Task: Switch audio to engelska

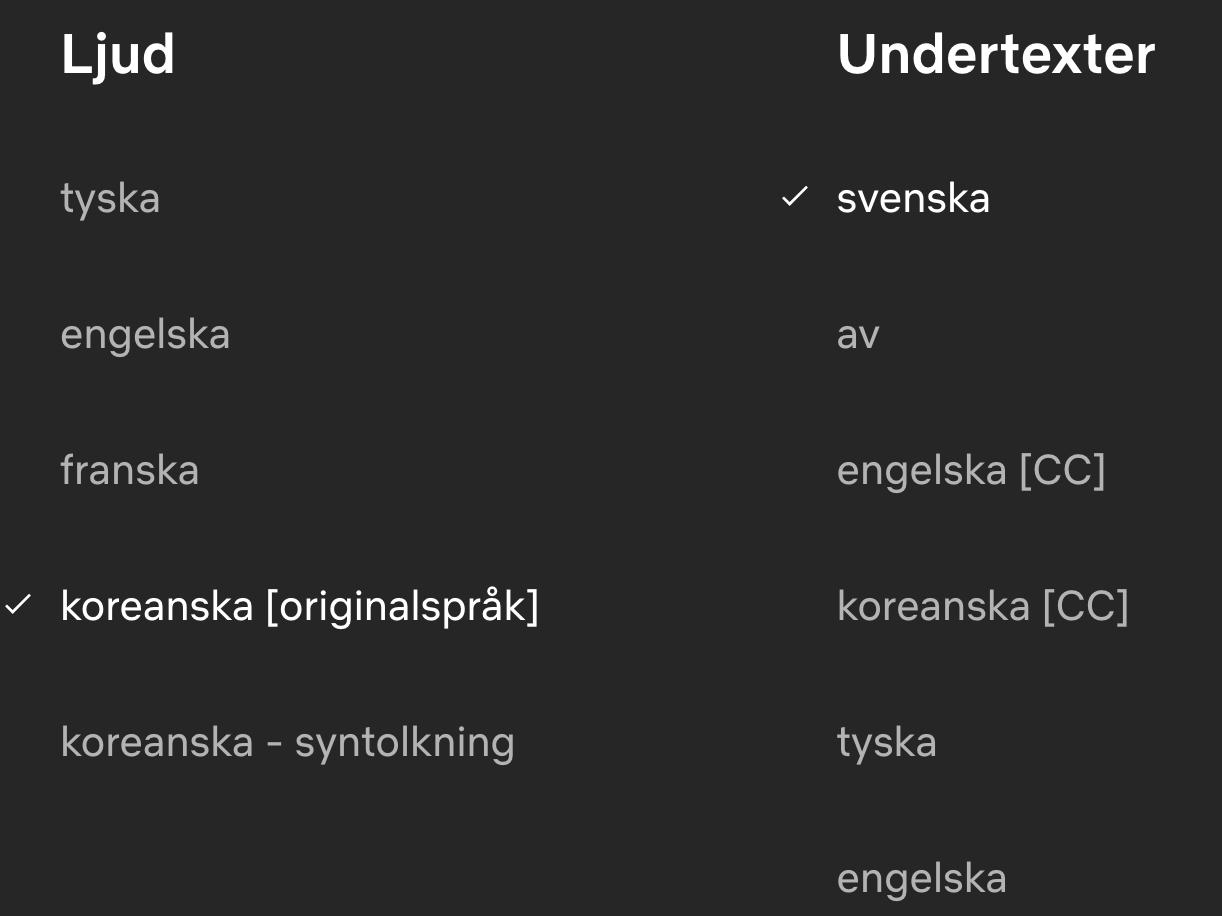Action: [x=145, y=334]
